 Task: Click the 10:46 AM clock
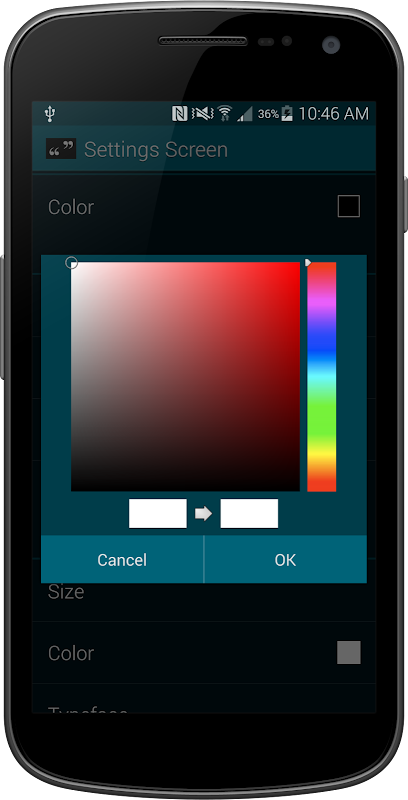coord(333,113)
